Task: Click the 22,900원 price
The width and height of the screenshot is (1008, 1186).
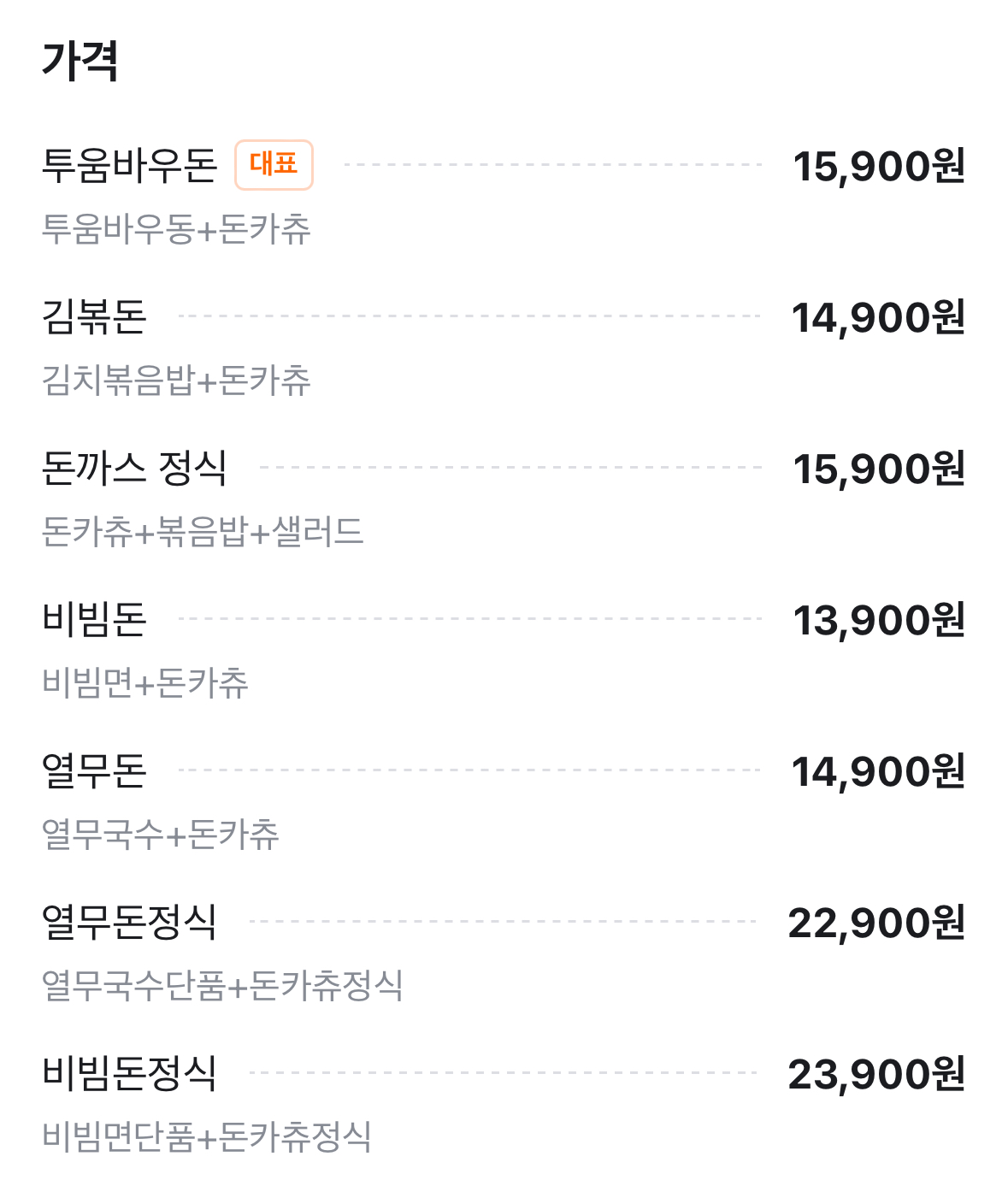Action: point(876,923)
